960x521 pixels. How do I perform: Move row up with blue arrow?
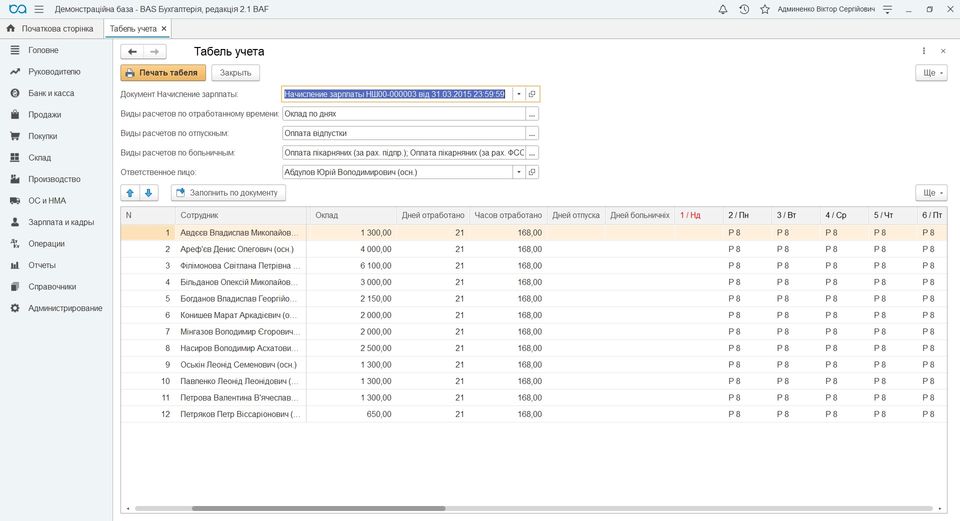click(130, 193)
